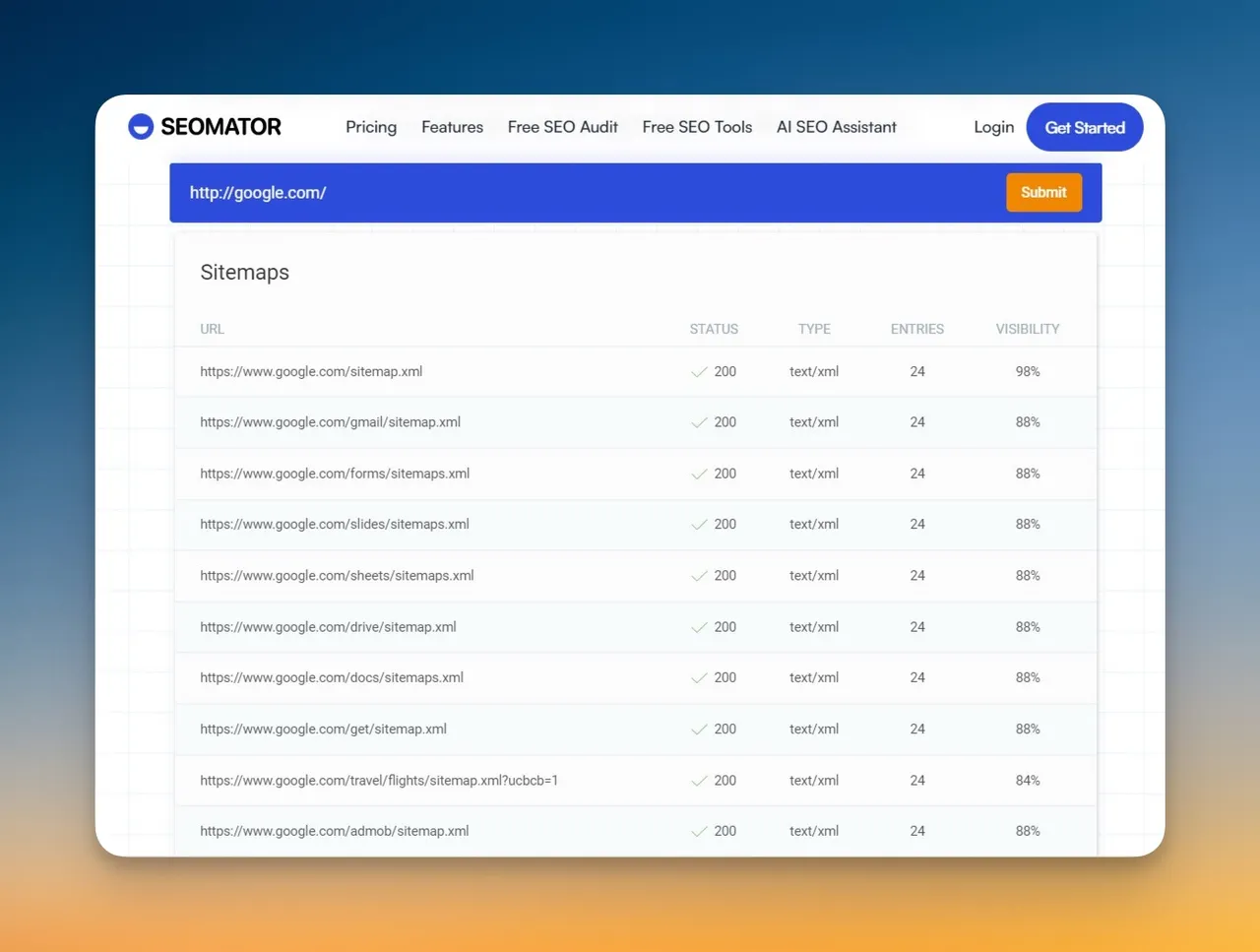Image resolution: width=1260 pixels, height=952 pixels.
Task: Click the gmail/sitemap.xml URL
Action: [330, 422]
